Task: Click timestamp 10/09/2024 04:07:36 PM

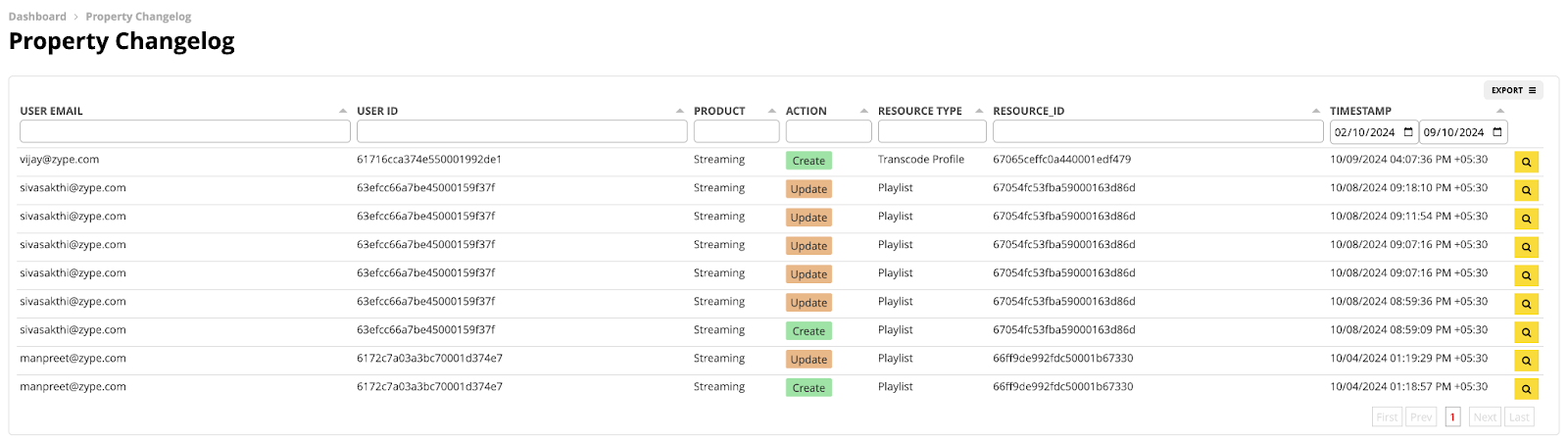Action: [1408, 160]
